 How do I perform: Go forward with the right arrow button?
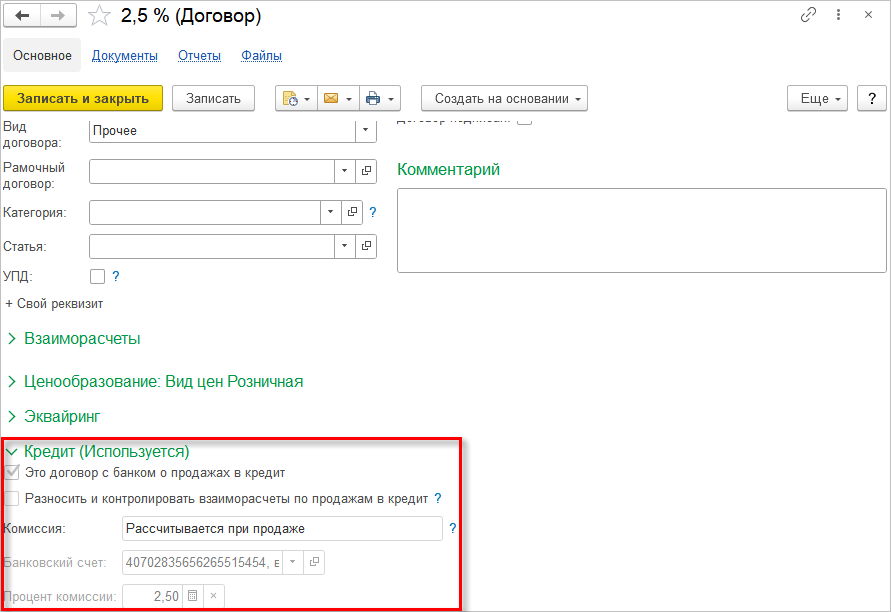pyautogui.click(x=58, y=15)
